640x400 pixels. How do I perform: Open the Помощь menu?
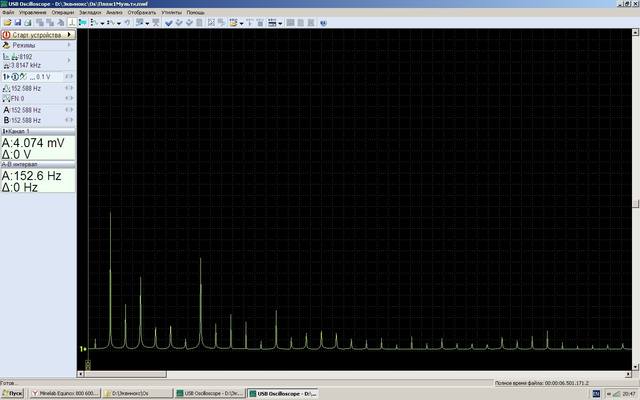click(x=196, y=13)
